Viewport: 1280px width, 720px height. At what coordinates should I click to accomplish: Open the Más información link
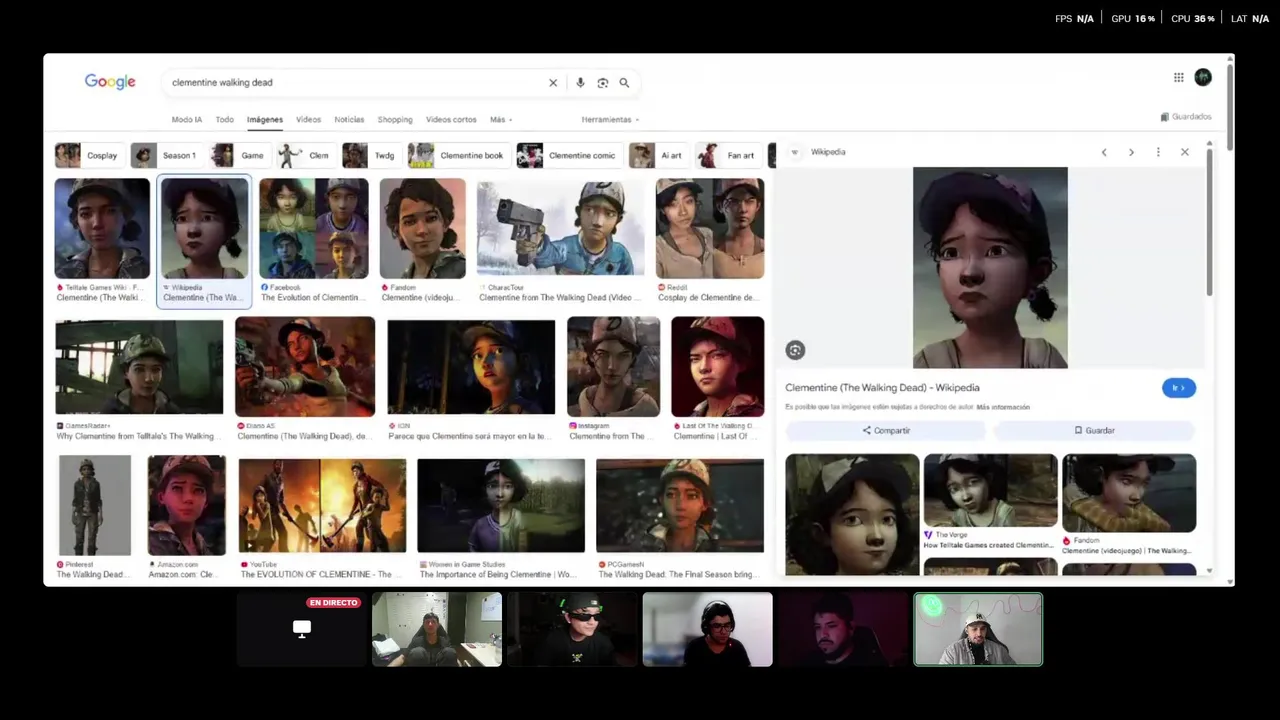(x=1003, y=407)
